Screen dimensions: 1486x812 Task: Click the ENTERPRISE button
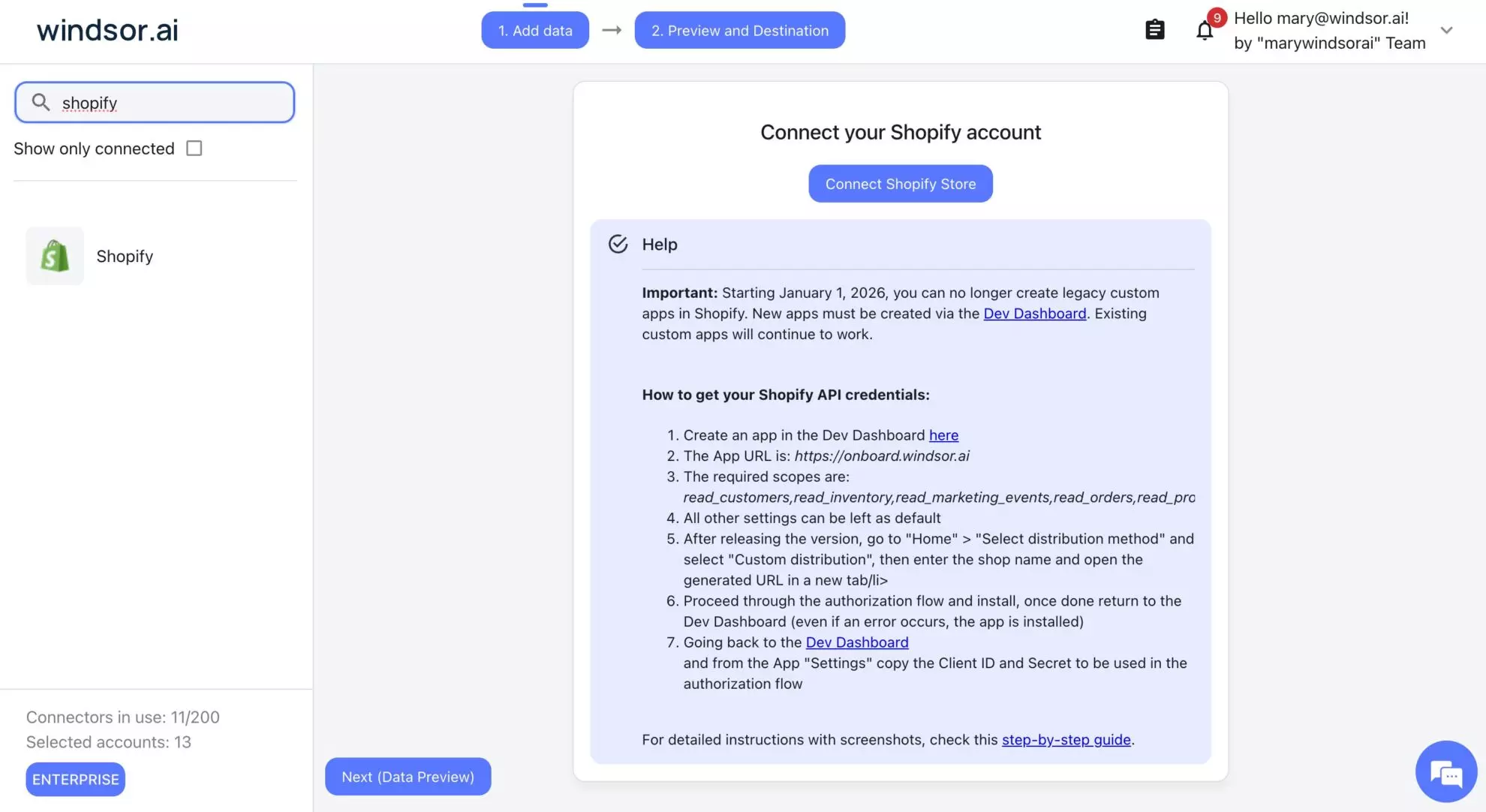point(75,779)
